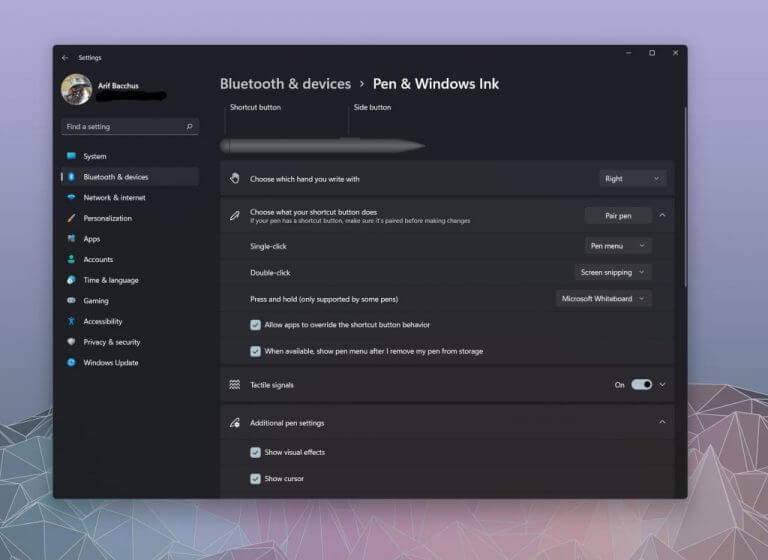This screenshot has width=768, height=560.
Task: Click the Personalization brush icon
Action: [72, 218]
